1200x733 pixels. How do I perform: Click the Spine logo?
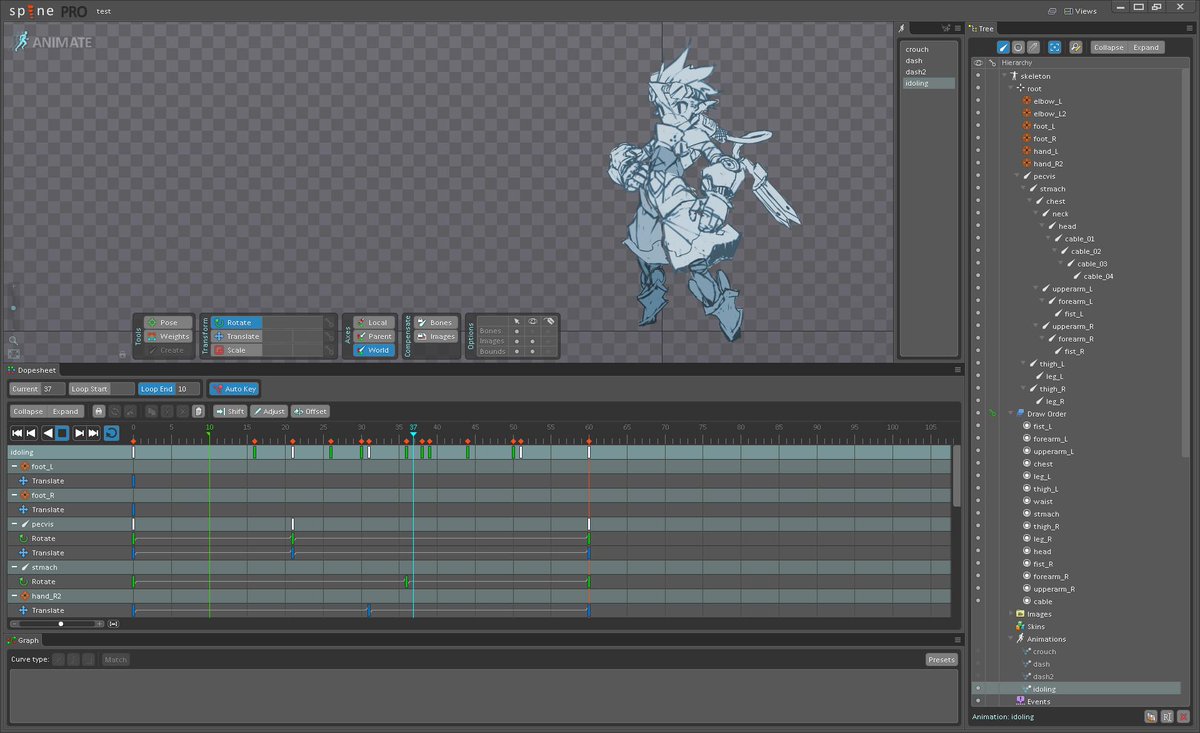coord(47,11)
